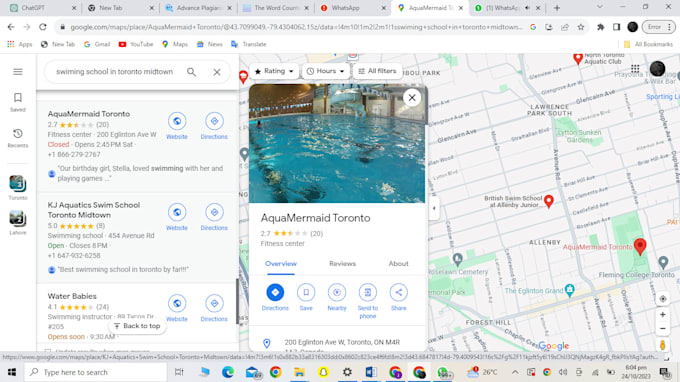Open Google apps grid
This screenshot has height=382, width=680.
tap(635, 69)
